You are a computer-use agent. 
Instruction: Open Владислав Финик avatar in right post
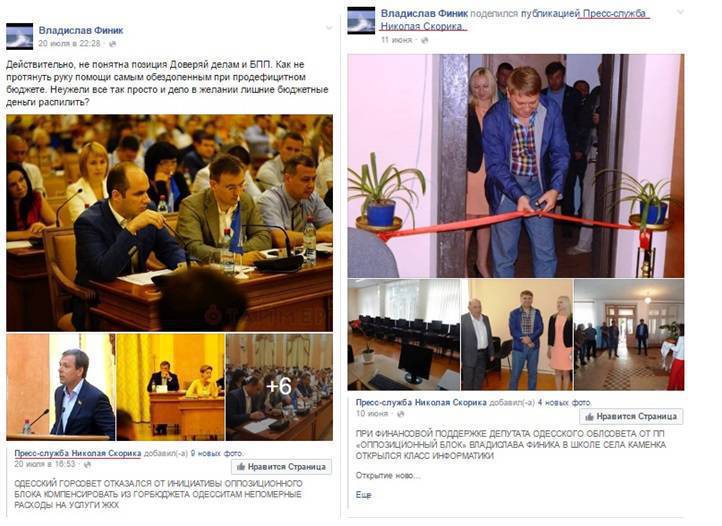tap(361, 21)
